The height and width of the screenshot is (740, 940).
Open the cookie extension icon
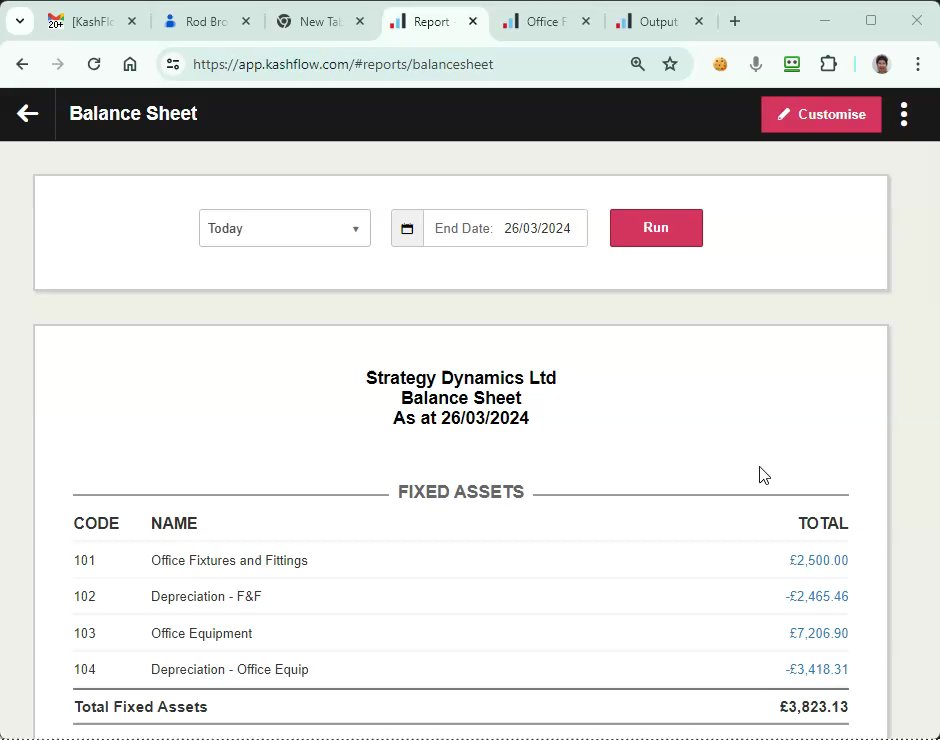pos(720,64)
